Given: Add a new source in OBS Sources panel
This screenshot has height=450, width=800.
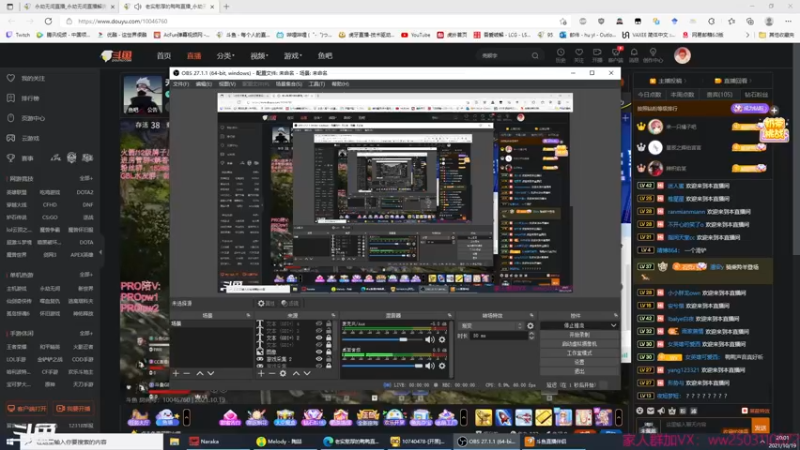Looking at the screenshot, I should (x=261, y=373).
